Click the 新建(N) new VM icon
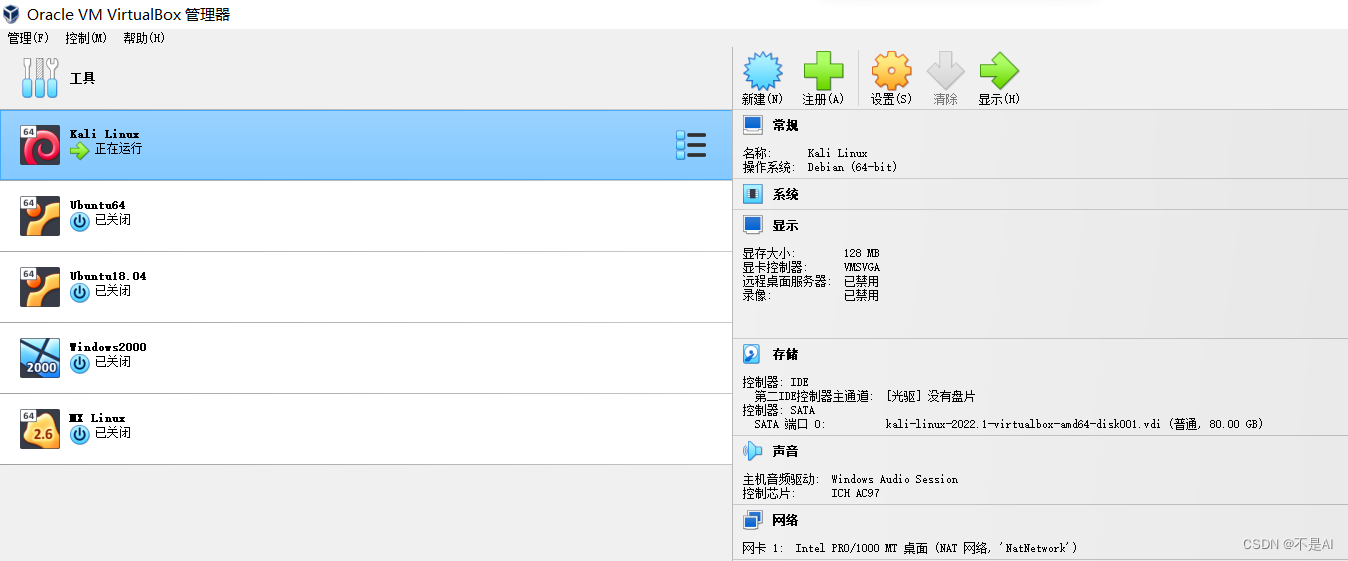This screenshot has height=561, width=1348. (x=763, y=71)
